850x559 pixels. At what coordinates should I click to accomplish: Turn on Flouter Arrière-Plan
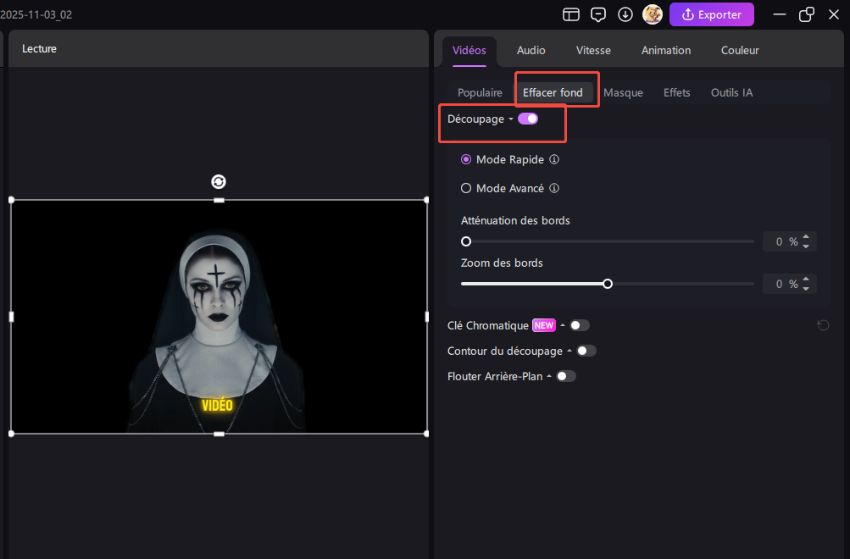tap(566, 376)
